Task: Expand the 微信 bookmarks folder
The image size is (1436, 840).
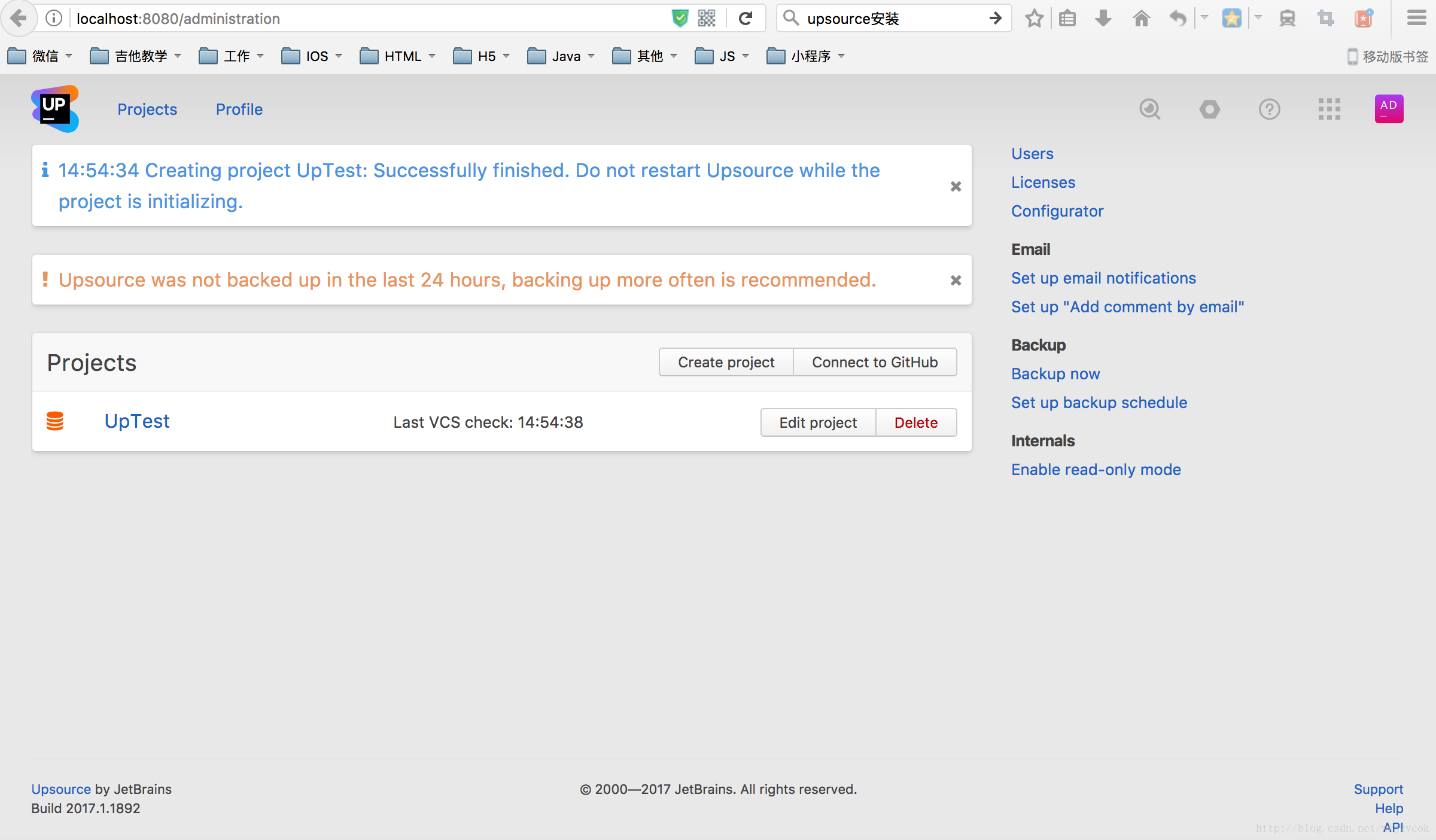Action: [x=39, y=56]
